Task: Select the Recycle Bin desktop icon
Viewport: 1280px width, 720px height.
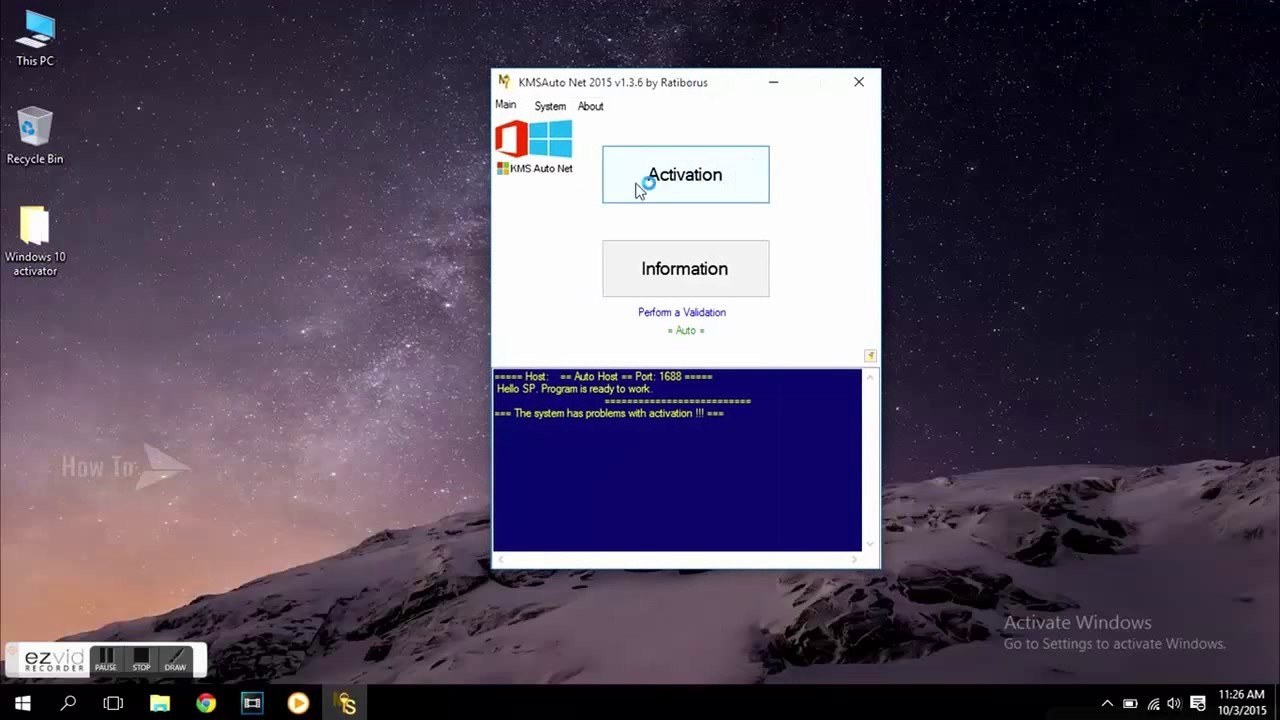Action: tap(35, 136)
